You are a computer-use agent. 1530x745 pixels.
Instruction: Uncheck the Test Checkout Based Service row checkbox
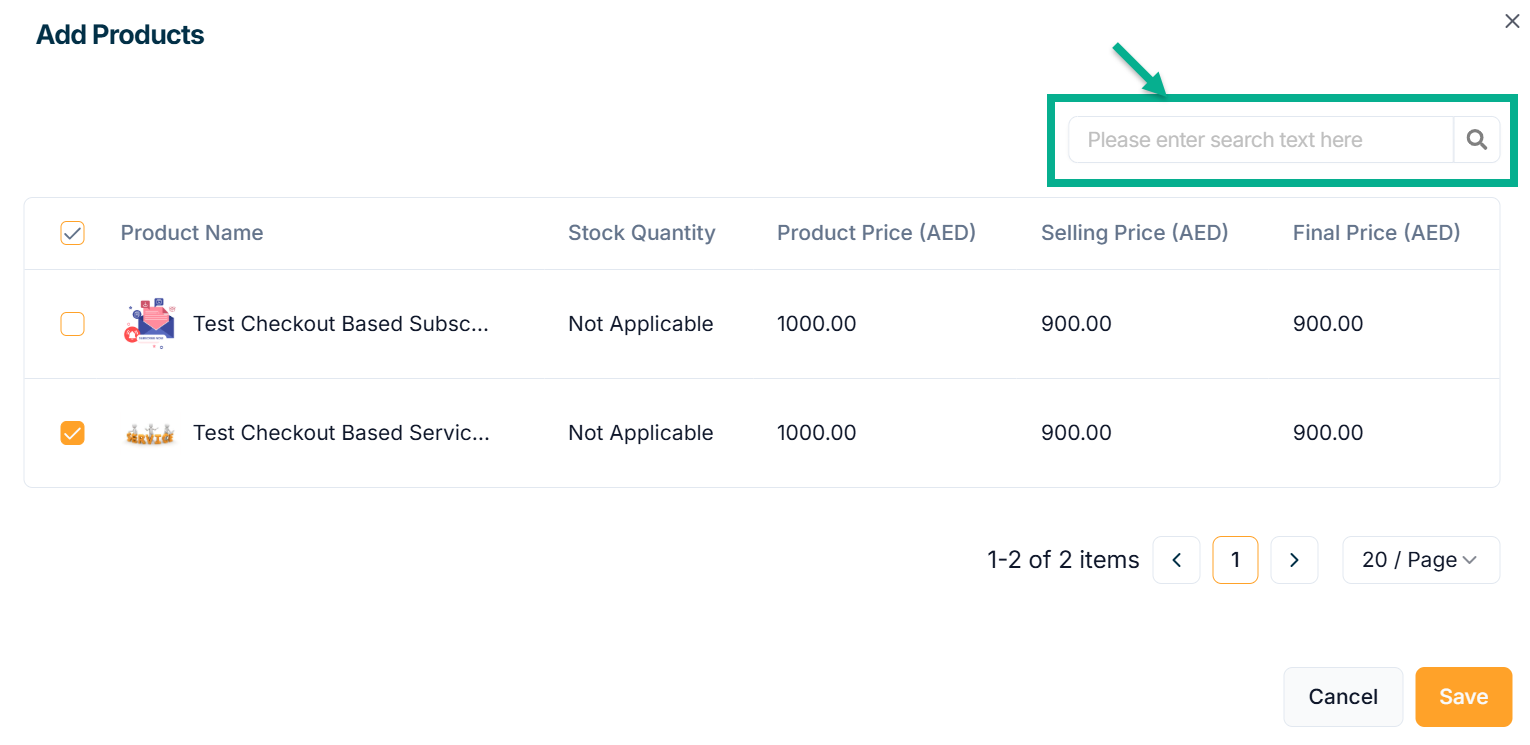pyautogui.click(x=73, y=433)
